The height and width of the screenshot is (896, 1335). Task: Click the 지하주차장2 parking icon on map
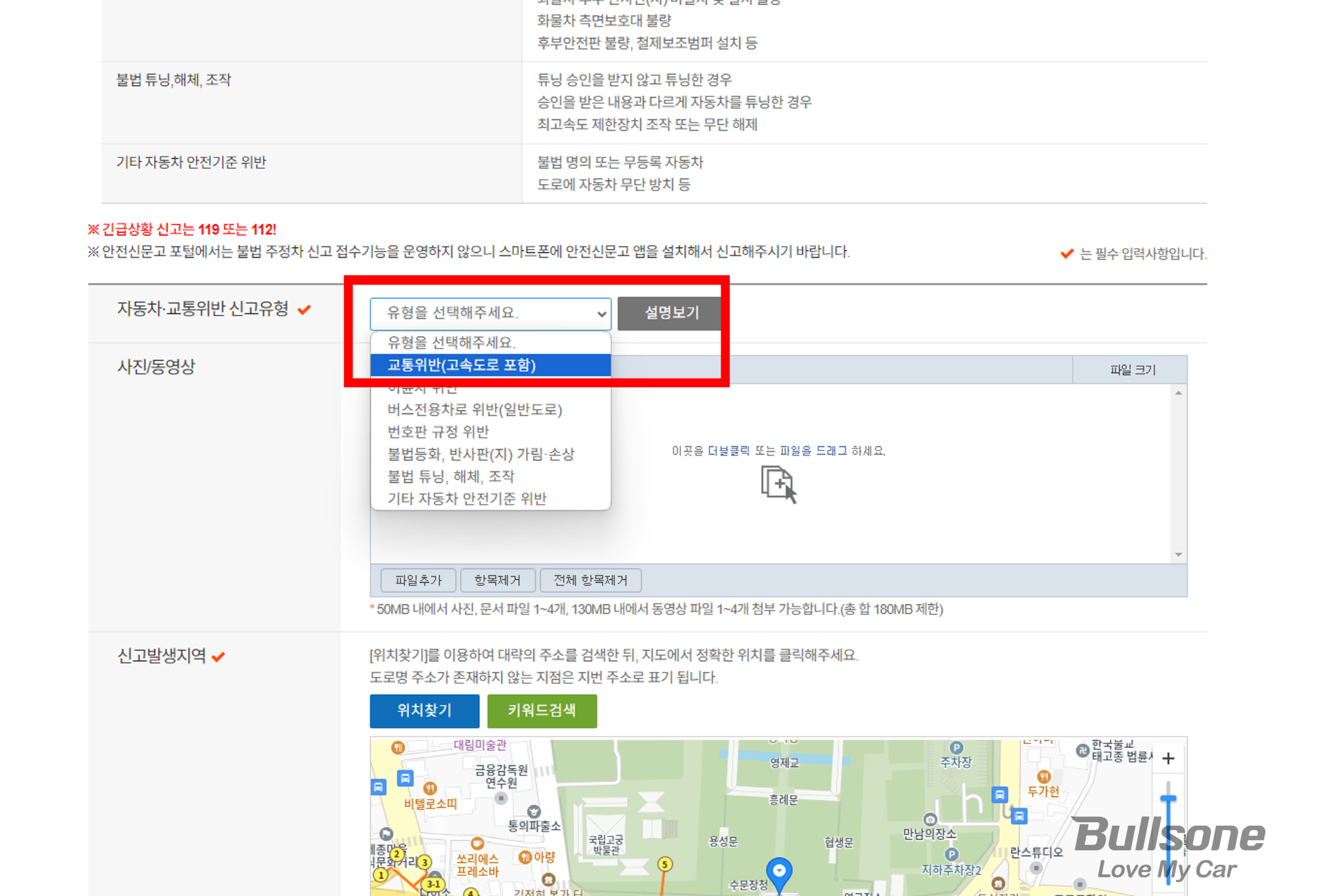(951, 854)
